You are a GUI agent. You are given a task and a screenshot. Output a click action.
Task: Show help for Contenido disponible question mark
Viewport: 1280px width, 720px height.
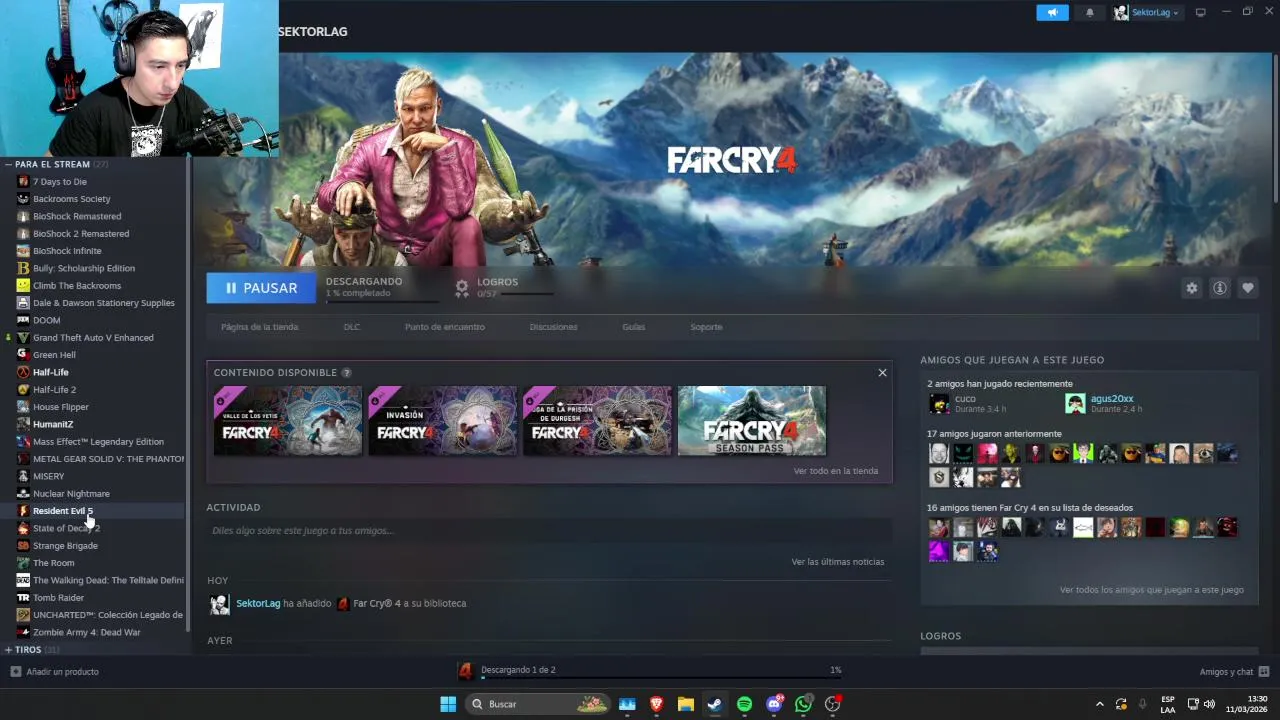click(347, 373)
